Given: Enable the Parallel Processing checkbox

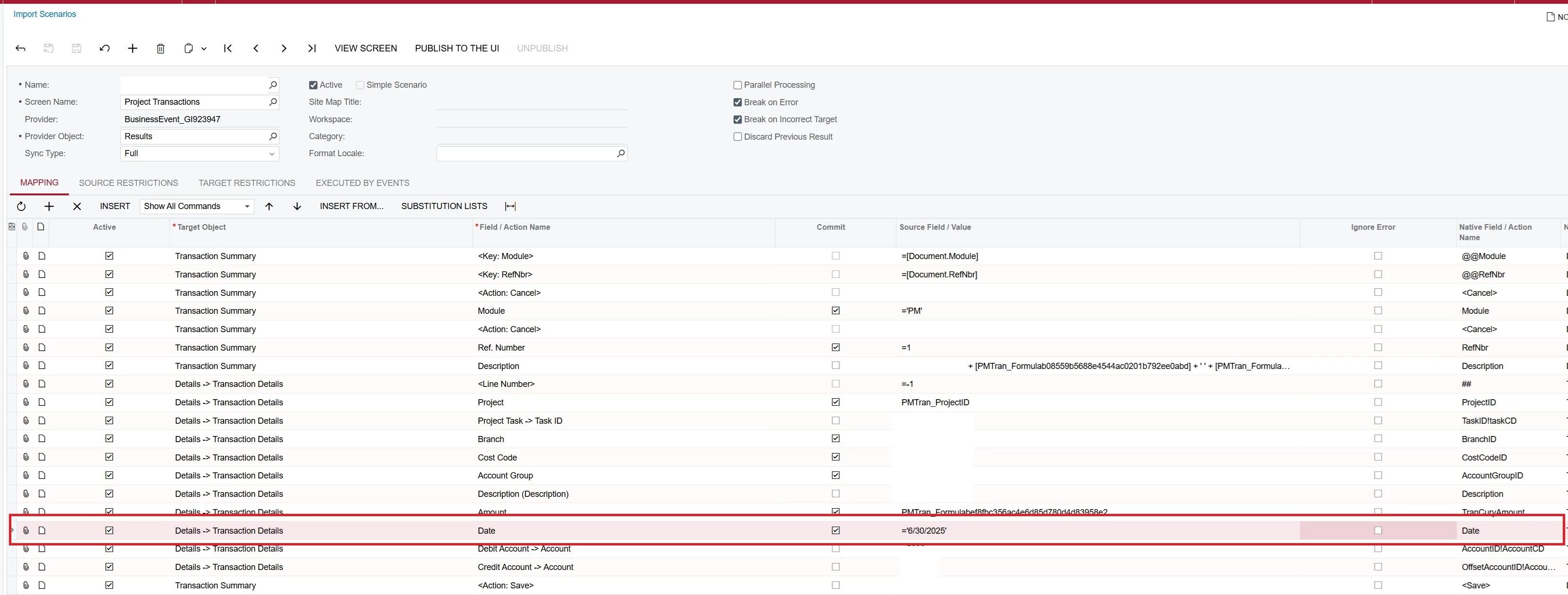Looking at the screenshot, I should tap(737, 85).
